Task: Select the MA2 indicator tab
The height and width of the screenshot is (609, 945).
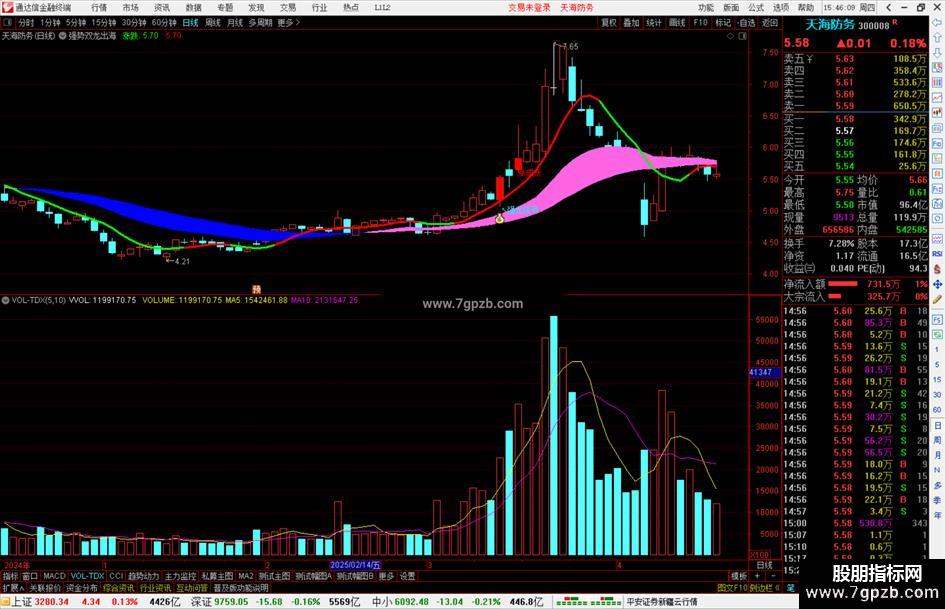Action: 246,576
